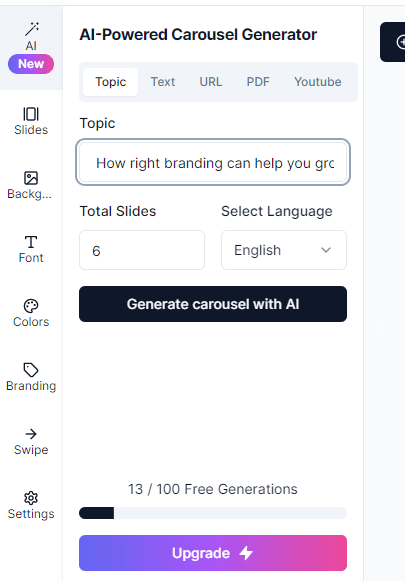Click the free generations progress bar
Viewport: 405px width, 581px height.
(213, 513)
